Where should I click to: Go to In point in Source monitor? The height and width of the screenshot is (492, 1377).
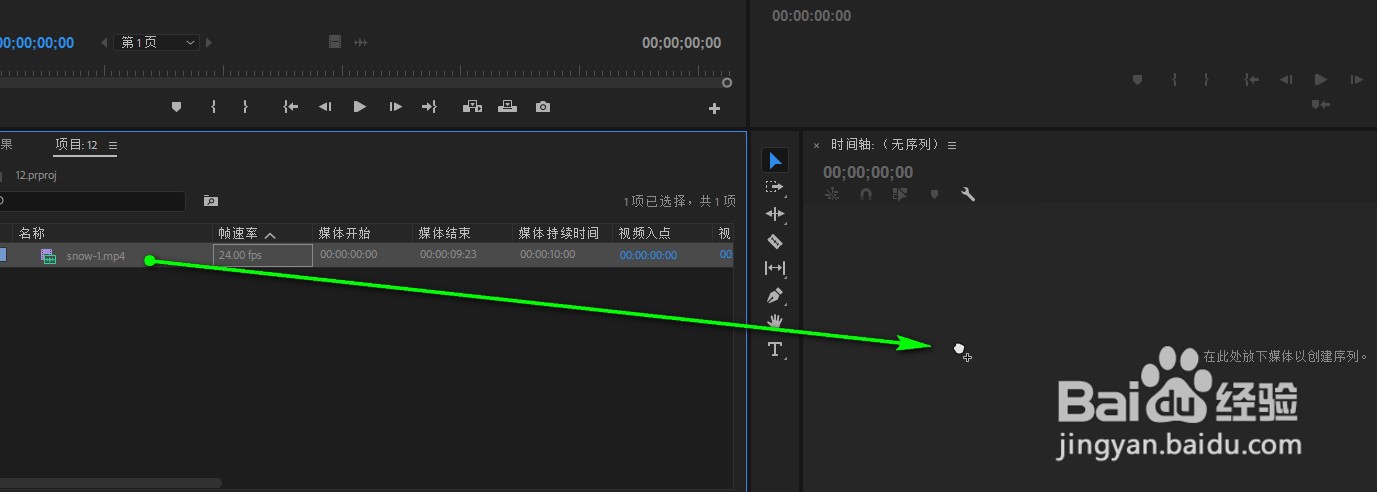pos(291,107)
